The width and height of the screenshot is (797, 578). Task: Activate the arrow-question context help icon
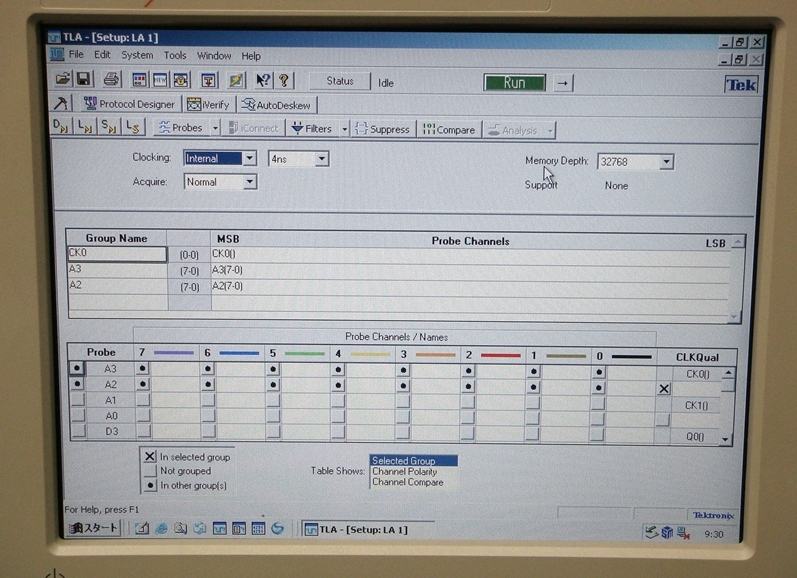[x=263, y=80]
